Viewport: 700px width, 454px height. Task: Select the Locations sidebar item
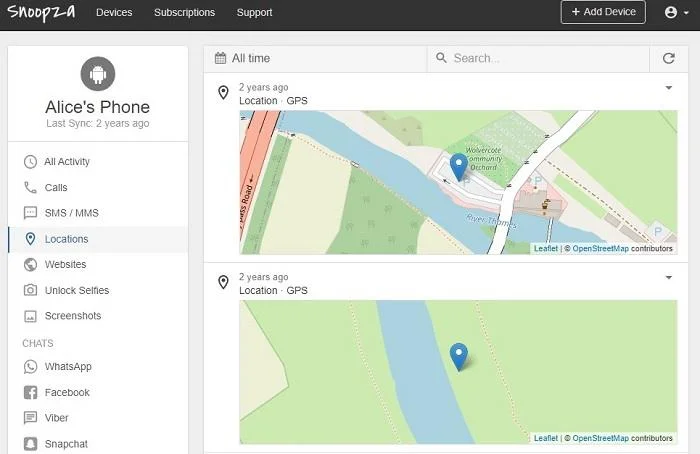(98, 239)
